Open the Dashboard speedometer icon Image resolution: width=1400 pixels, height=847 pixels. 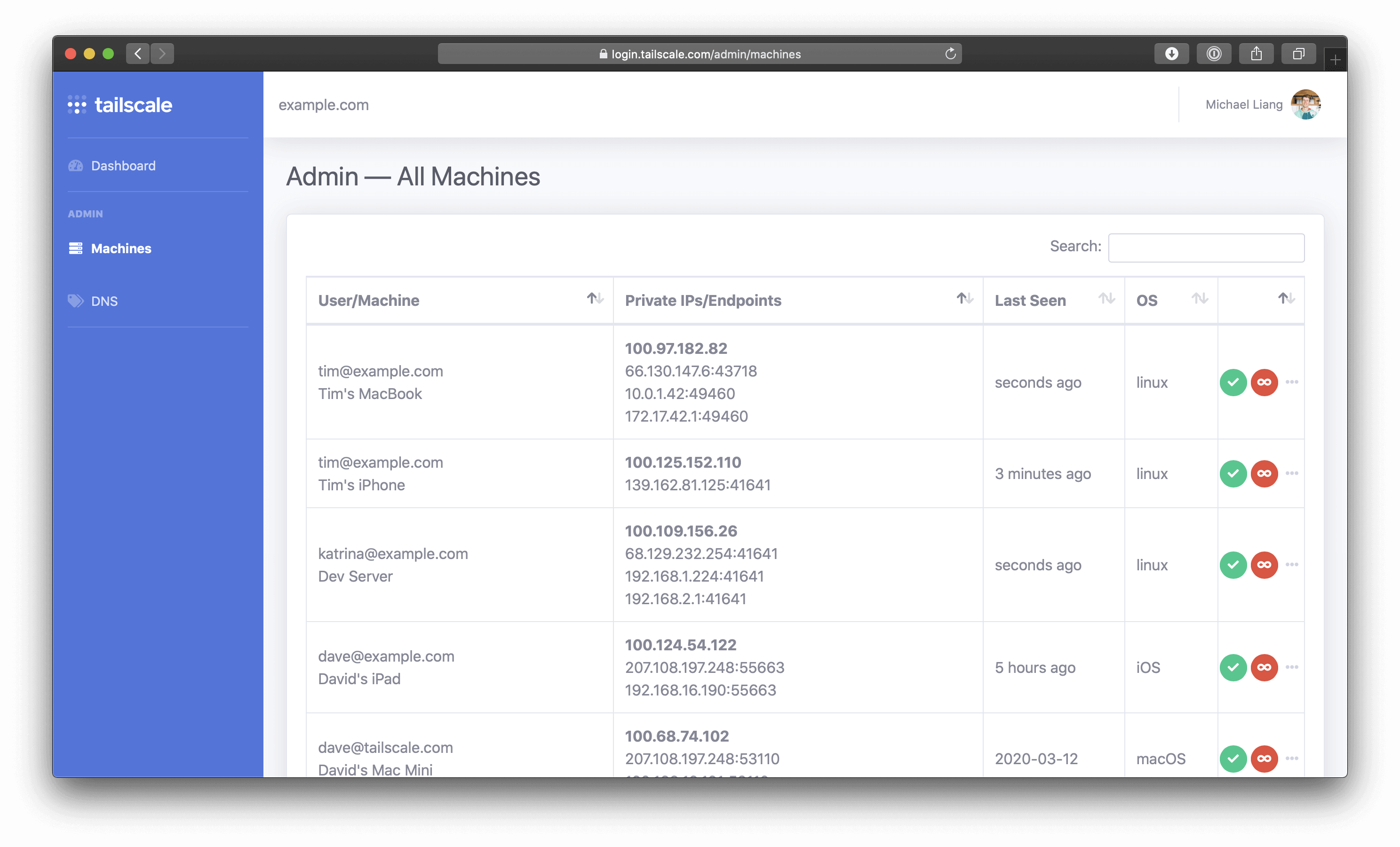pos(76,166)
